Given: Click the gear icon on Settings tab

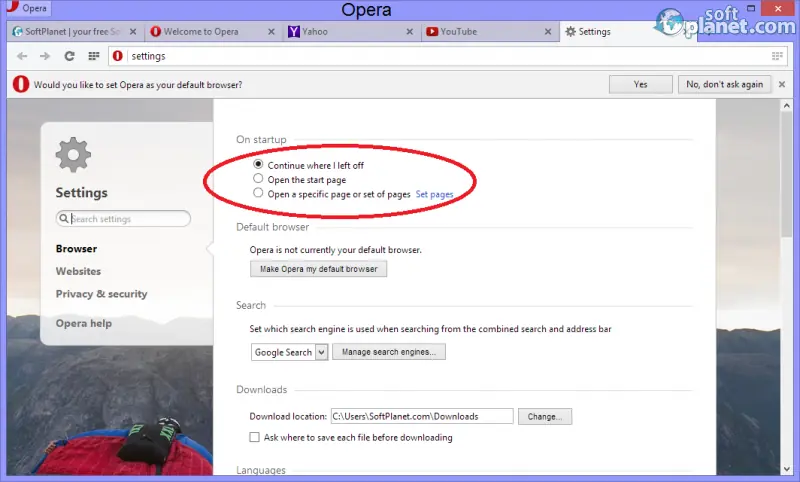Looking at the screenshot, I should (570, 32).
